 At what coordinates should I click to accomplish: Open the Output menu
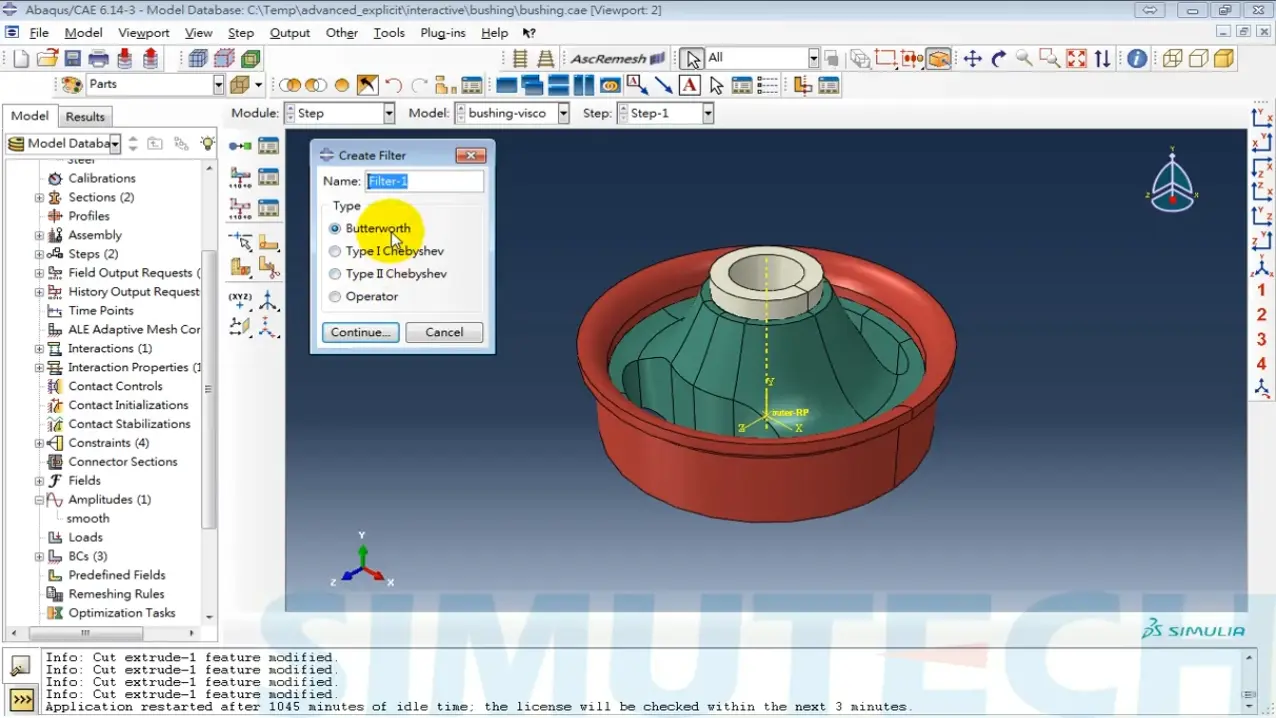290,33
